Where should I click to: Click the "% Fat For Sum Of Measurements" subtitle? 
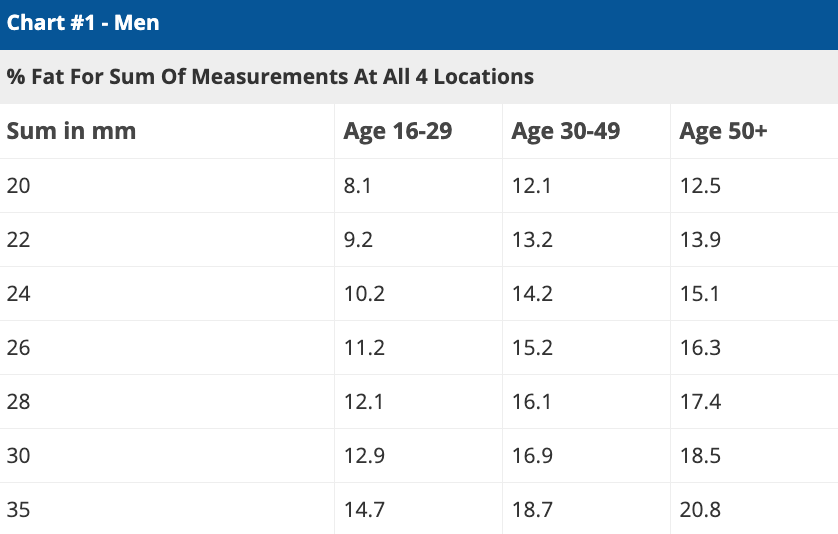(270, 77)
